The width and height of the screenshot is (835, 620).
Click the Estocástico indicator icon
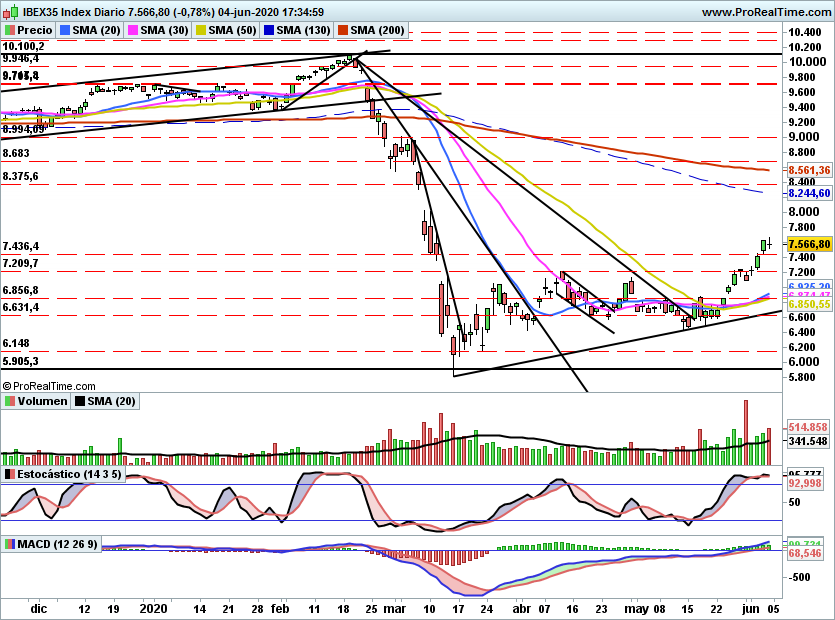point(10,474)
